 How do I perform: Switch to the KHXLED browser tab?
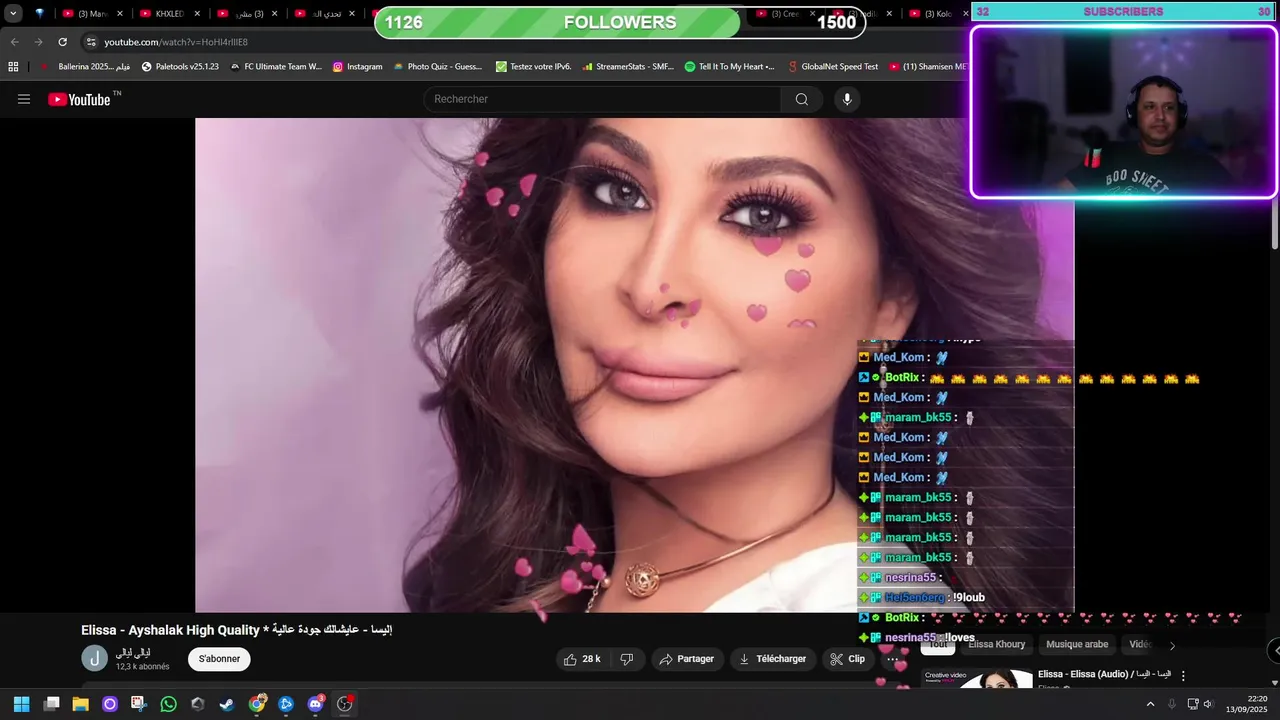[169, 14]
